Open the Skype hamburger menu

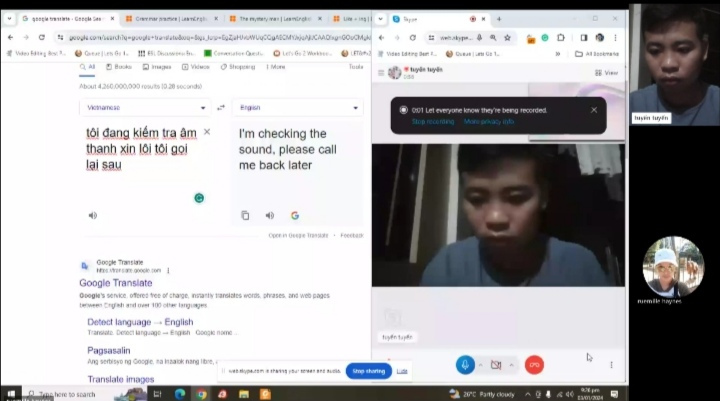pos(381,72)
